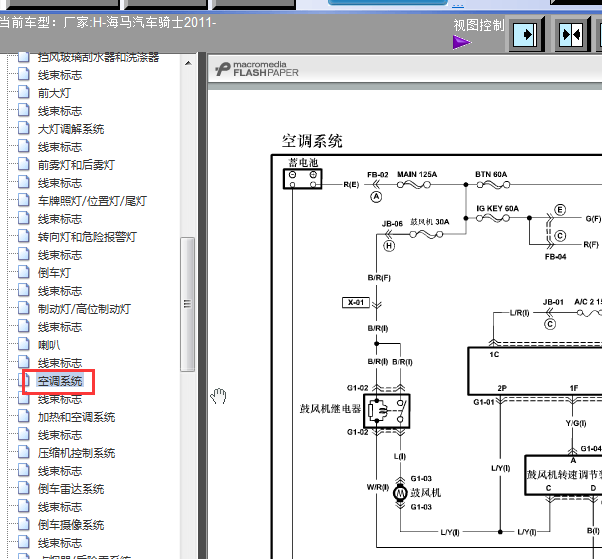Image resolution: width=602 pixels, height=559 pixels.
Task: Open 加热和空调系统 diagram entry
Action: [x=76, y=417]
